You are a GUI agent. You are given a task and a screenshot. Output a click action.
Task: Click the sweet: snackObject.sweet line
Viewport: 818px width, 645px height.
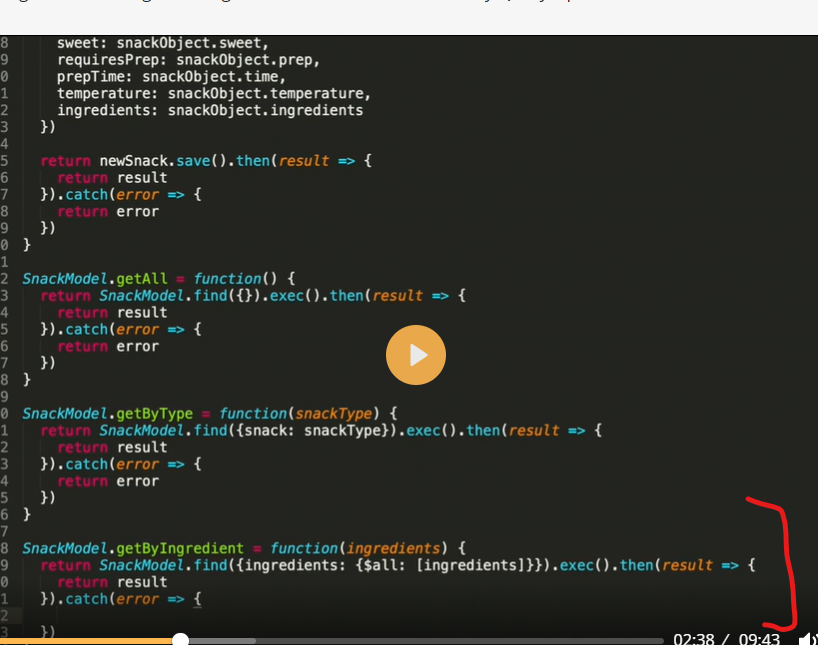tap(162, 43)
